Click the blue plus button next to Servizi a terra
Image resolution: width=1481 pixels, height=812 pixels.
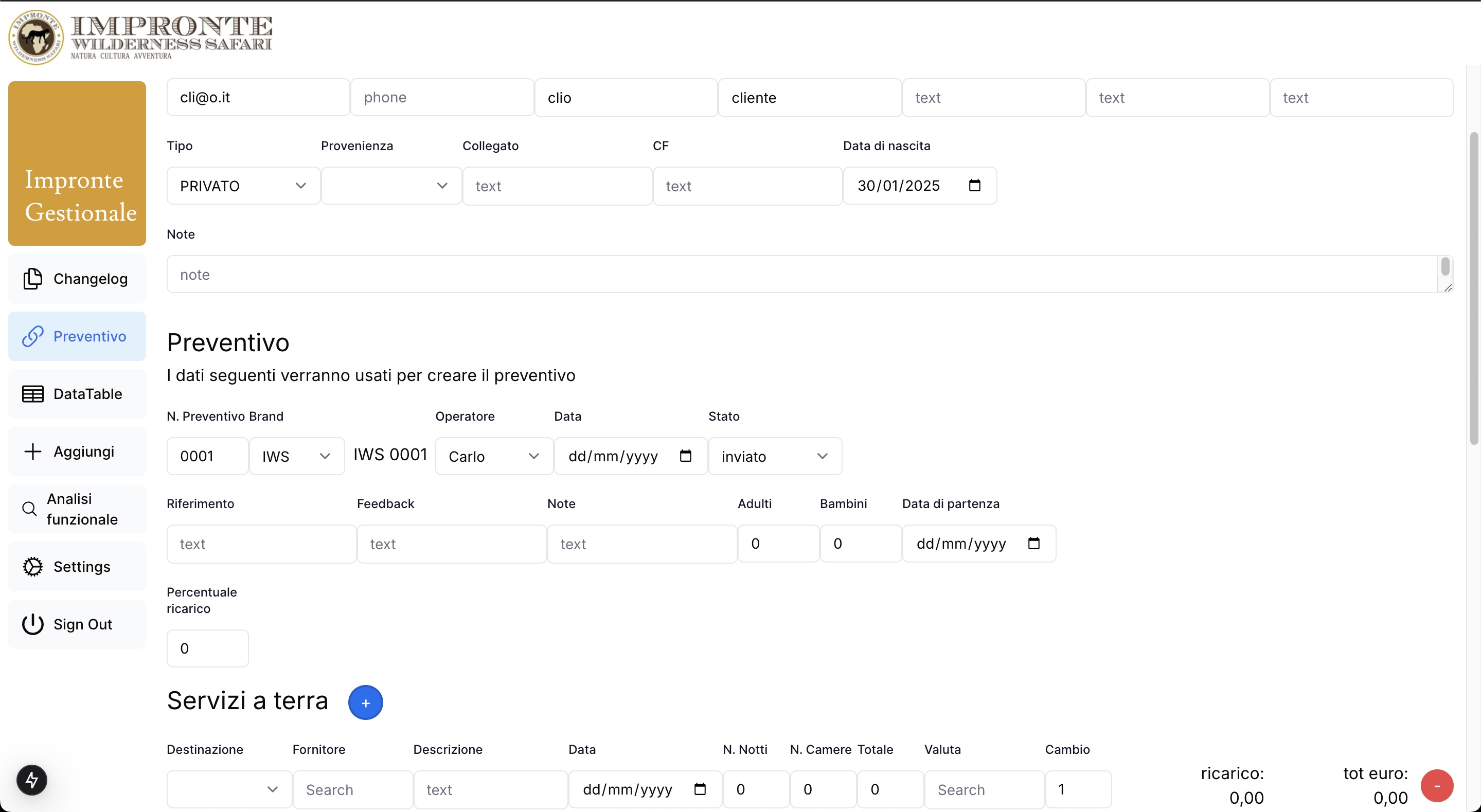click(x=366, y=702)
